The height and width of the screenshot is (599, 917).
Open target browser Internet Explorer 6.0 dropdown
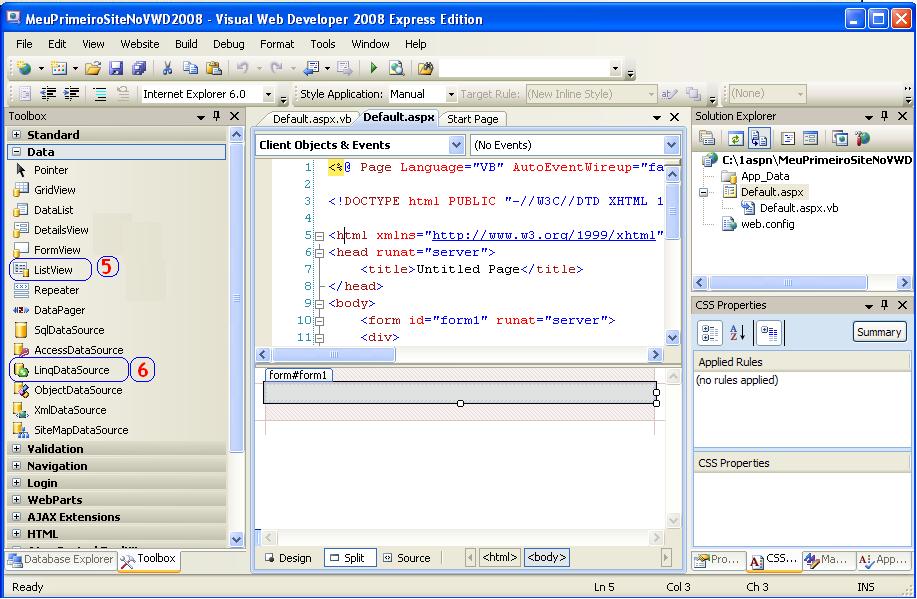coord(268,94)
